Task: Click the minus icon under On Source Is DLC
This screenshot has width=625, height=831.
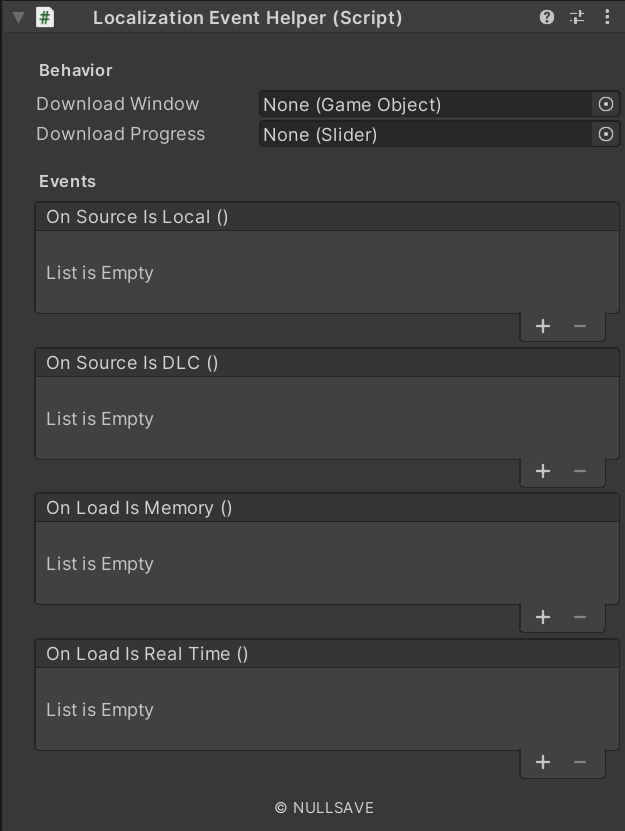Action: click(x=580, y=471)
